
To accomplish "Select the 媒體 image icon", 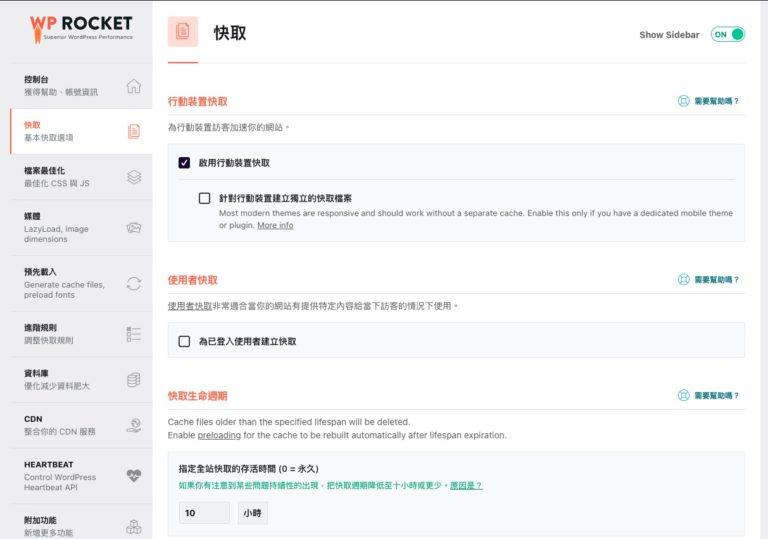I will 133,228.
